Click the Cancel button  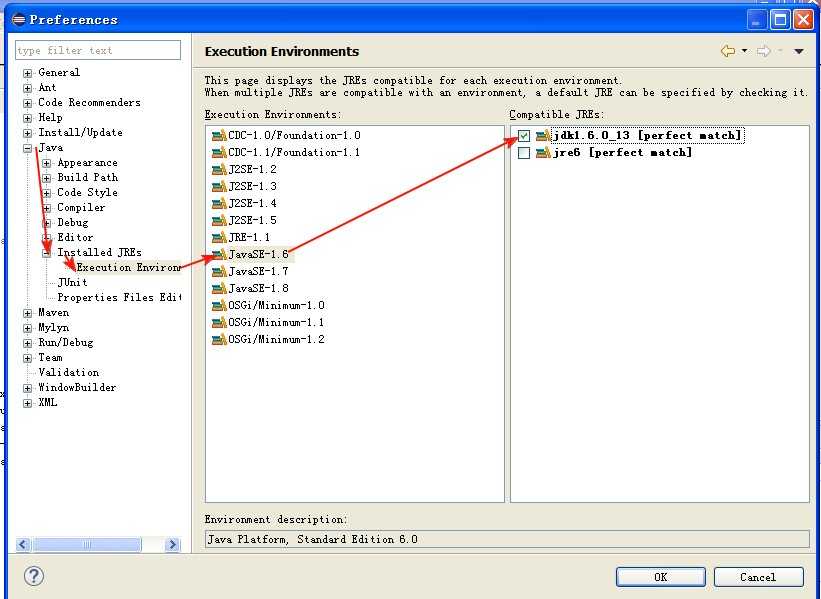758,577
